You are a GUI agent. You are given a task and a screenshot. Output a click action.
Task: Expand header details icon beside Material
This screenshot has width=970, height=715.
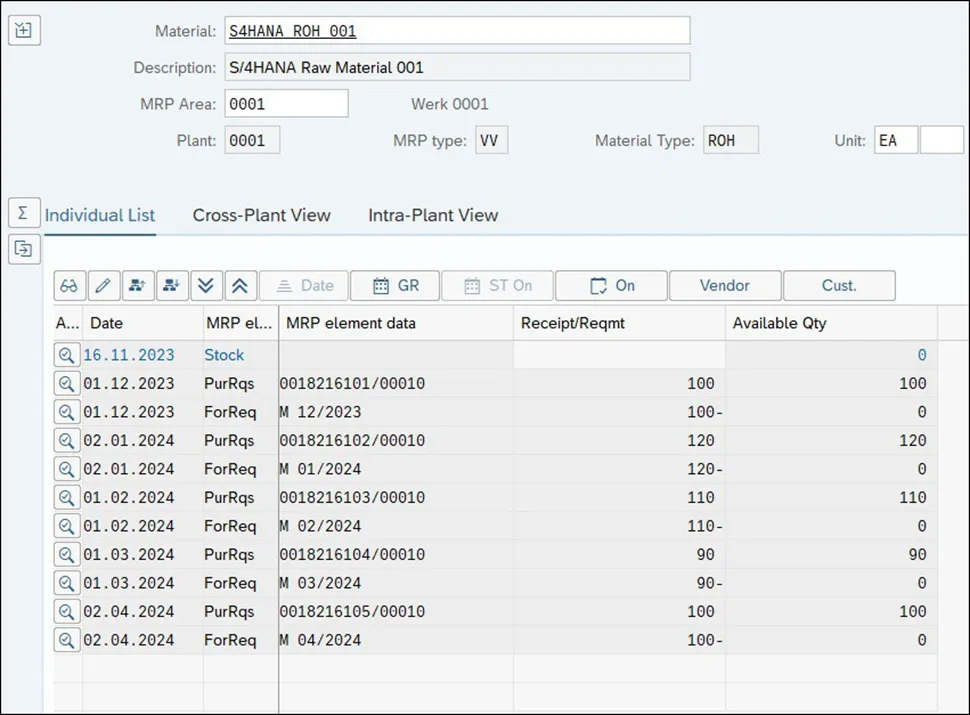pos(24,30)
